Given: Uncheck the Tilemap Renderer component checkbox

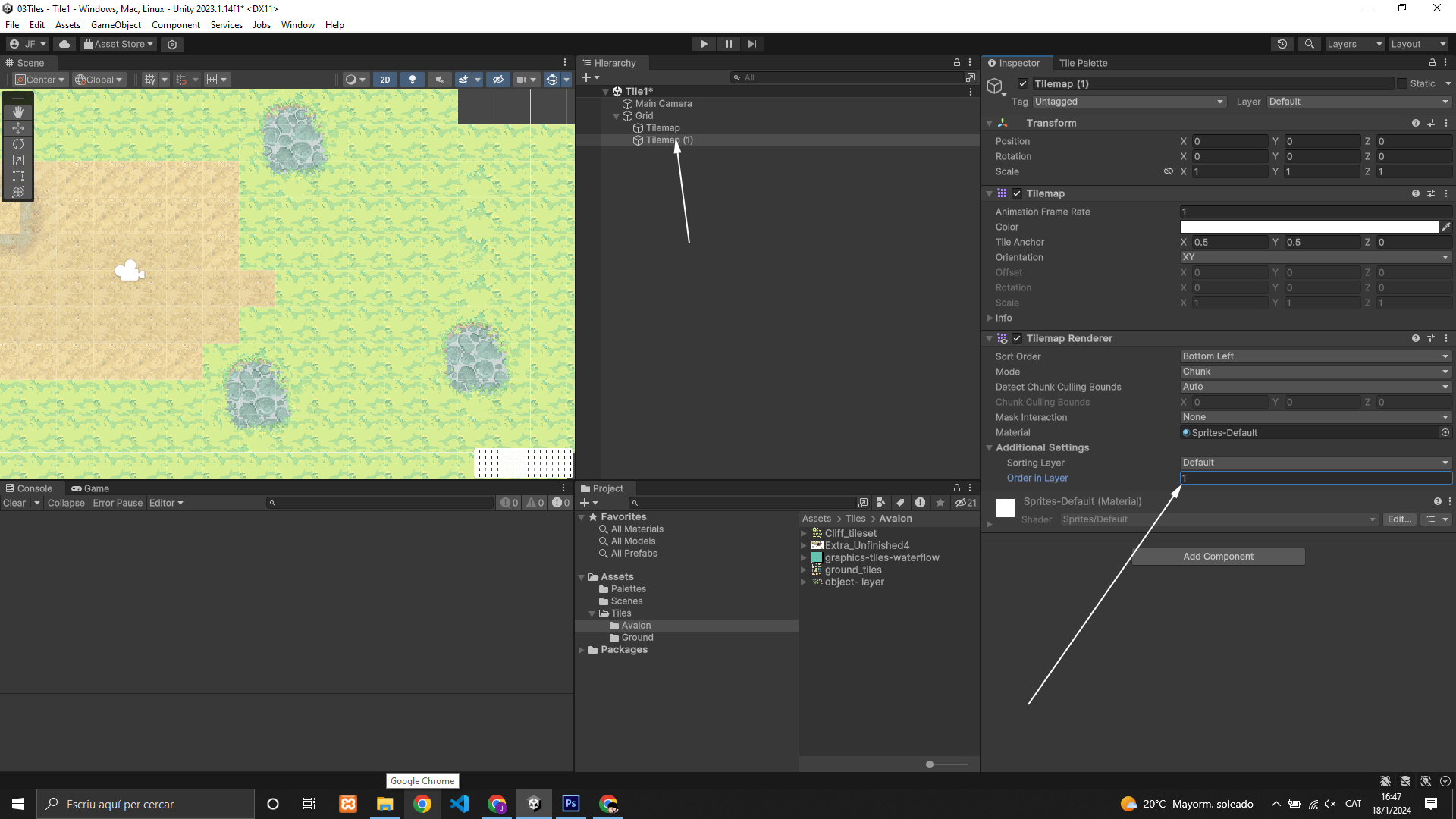Looking at the screenshot, I should coord(1017,339).
